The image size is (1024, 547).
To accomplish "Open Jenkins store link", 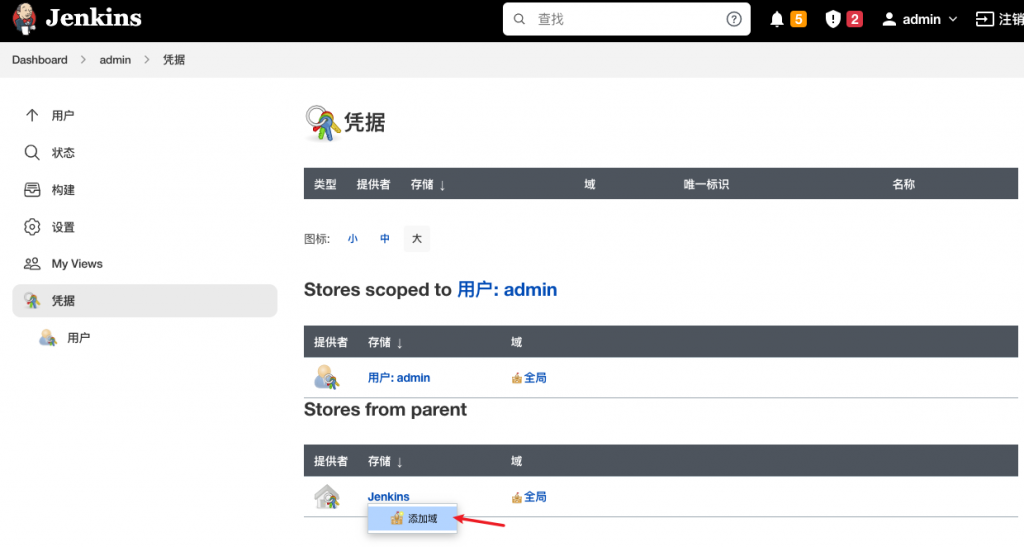I will [x=389, y=497].
